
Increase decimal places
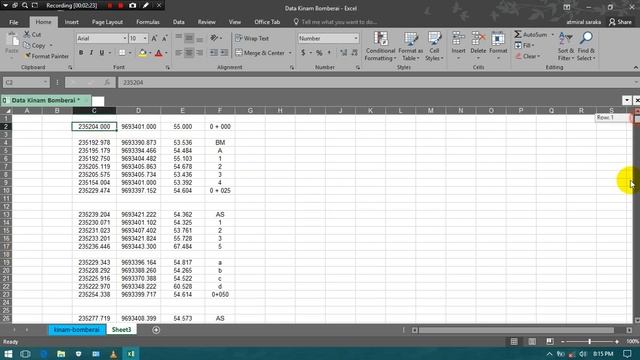click(x=344, y=53)
